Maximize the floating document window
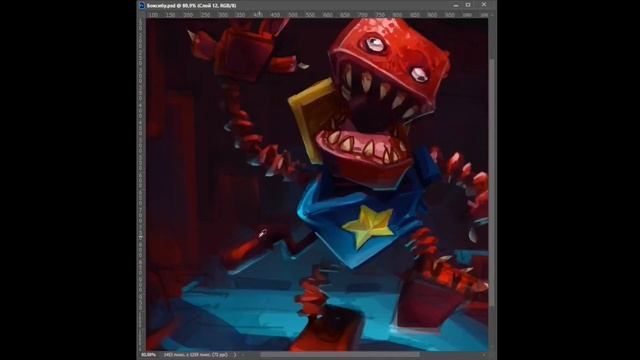640x360 pixels. pyautogui.click(x=468, y=5)
